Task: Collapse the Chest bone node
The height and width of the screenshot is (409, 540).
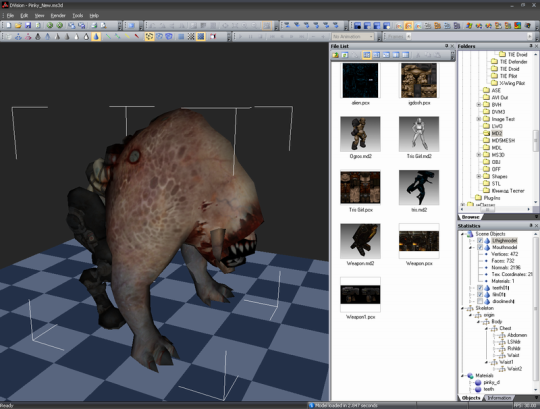Action: click(487, 328)
